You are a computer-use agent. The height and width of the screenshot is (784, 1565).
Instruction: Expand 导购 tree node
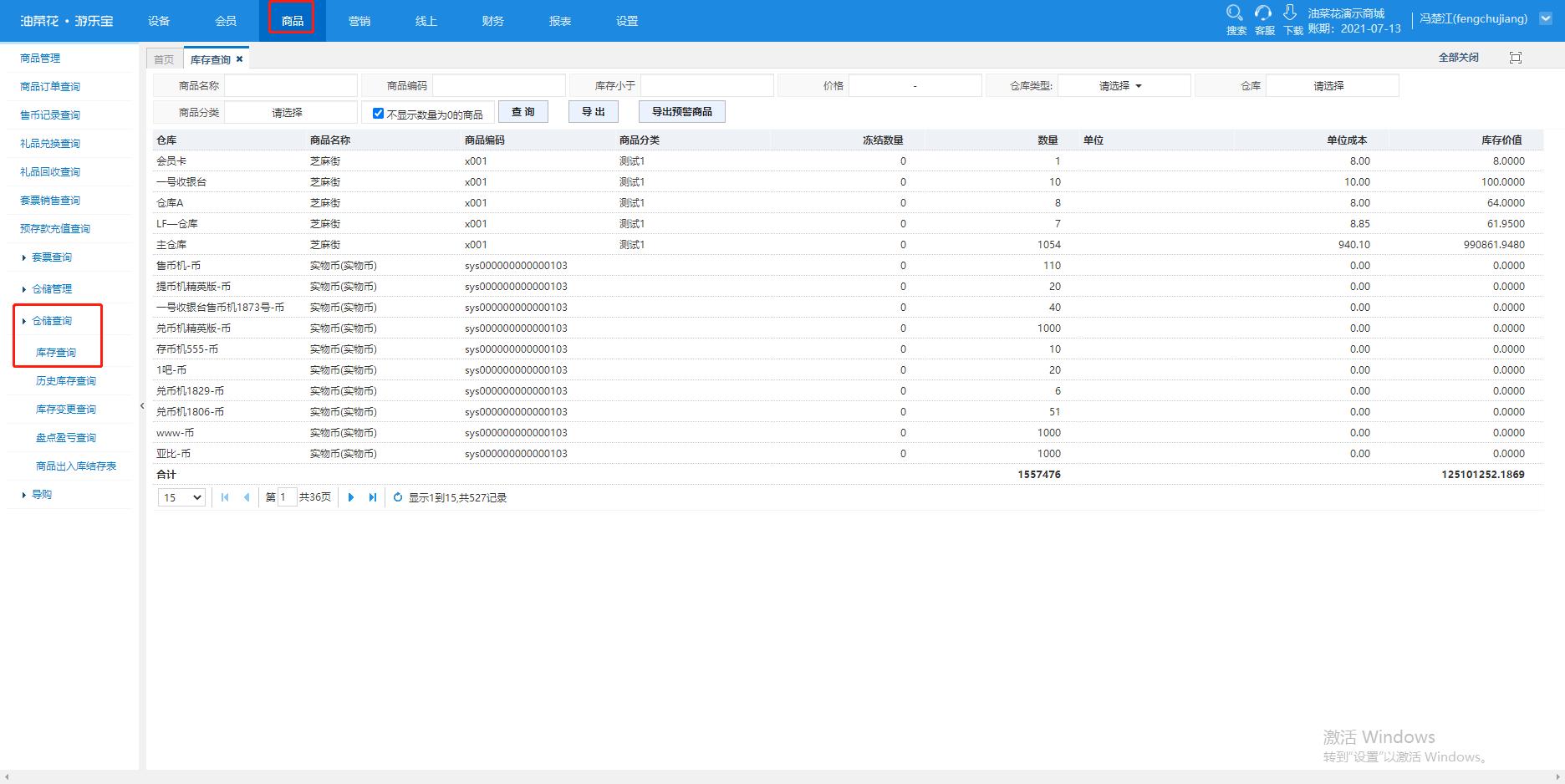(x=23, y=495)
